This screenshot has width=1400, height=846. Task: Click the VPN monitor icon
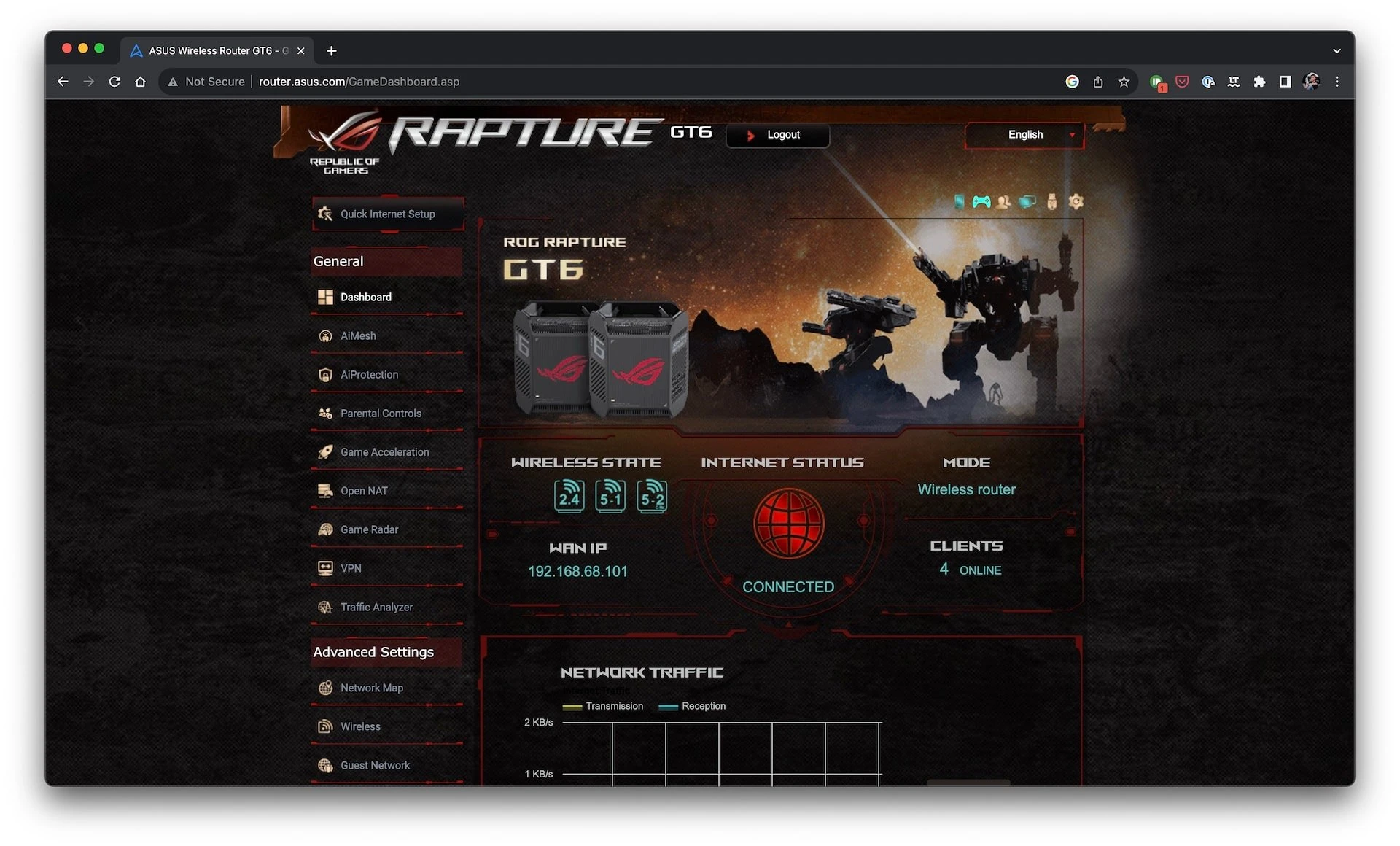coord(325,568)
